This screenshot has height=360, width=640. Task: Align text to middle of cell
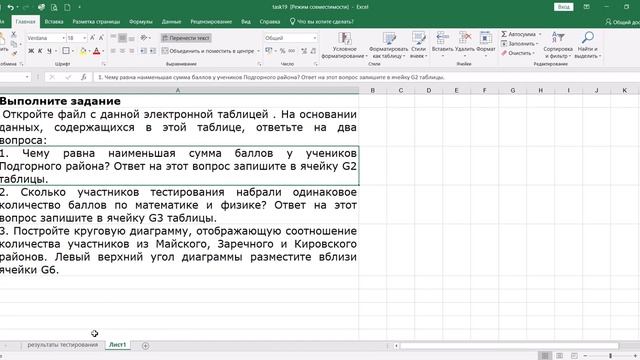coord(122,38)
